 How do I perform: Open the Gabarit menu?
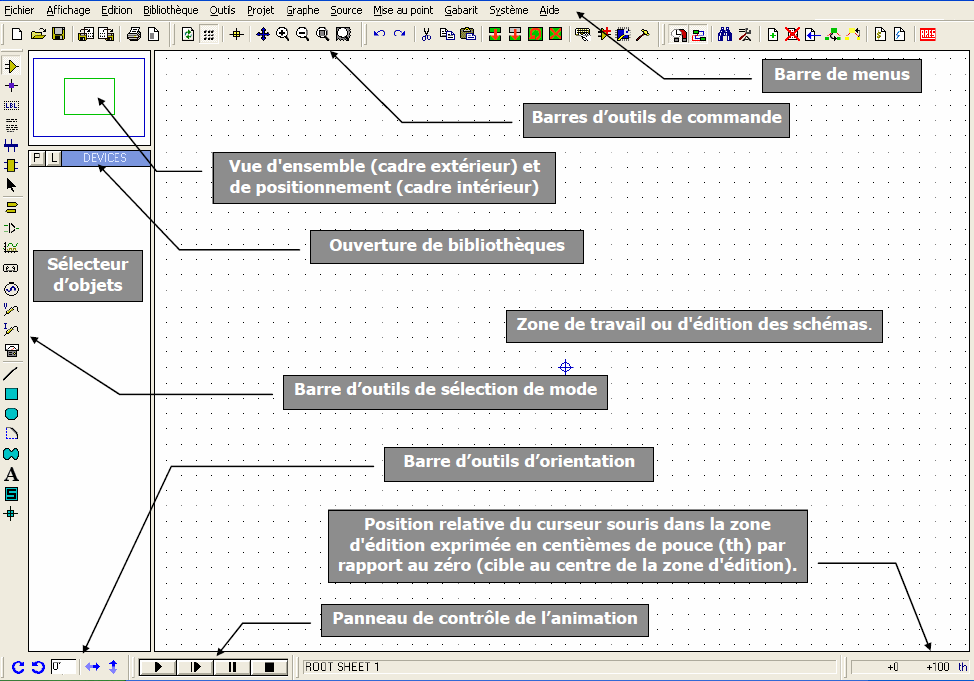pyautogui.click(x=461, y=10)
